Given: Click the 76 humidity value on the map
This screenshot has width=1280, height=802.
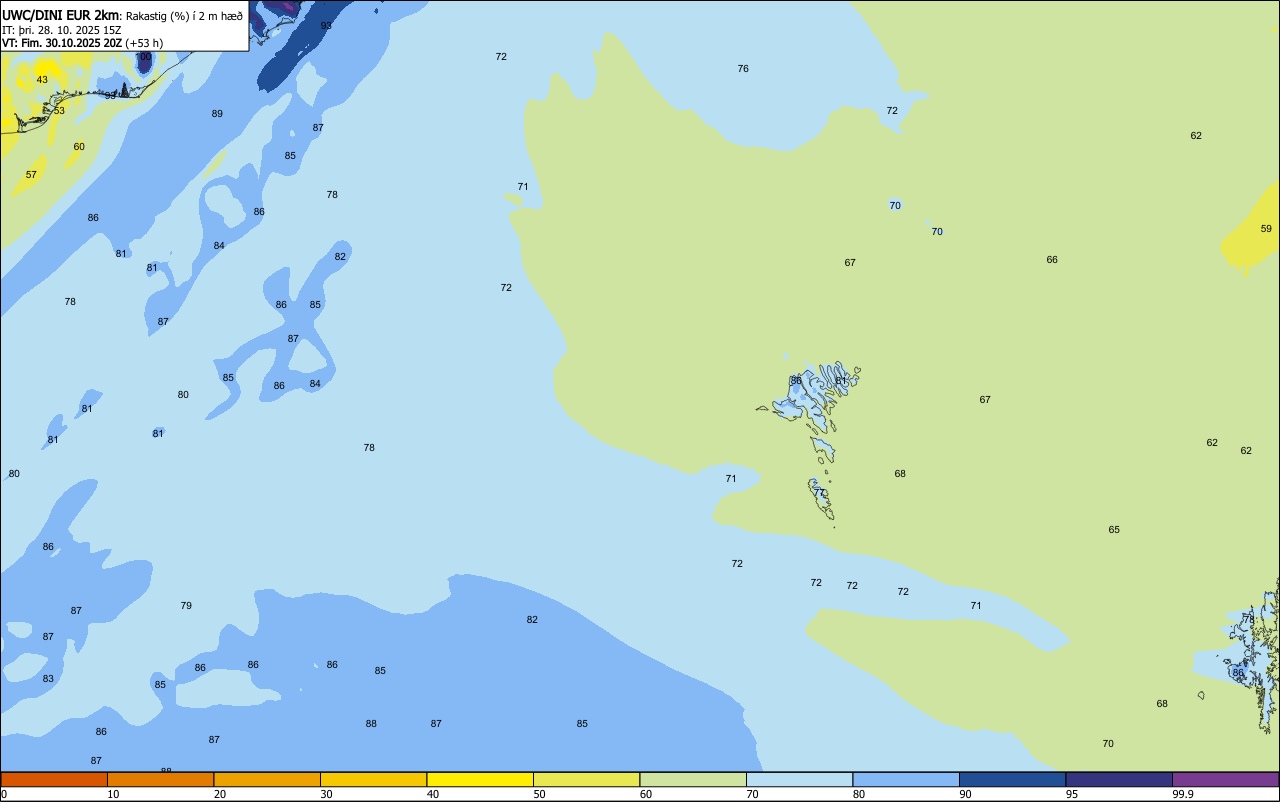Looking at the screenshot, I should coord(743,68).
